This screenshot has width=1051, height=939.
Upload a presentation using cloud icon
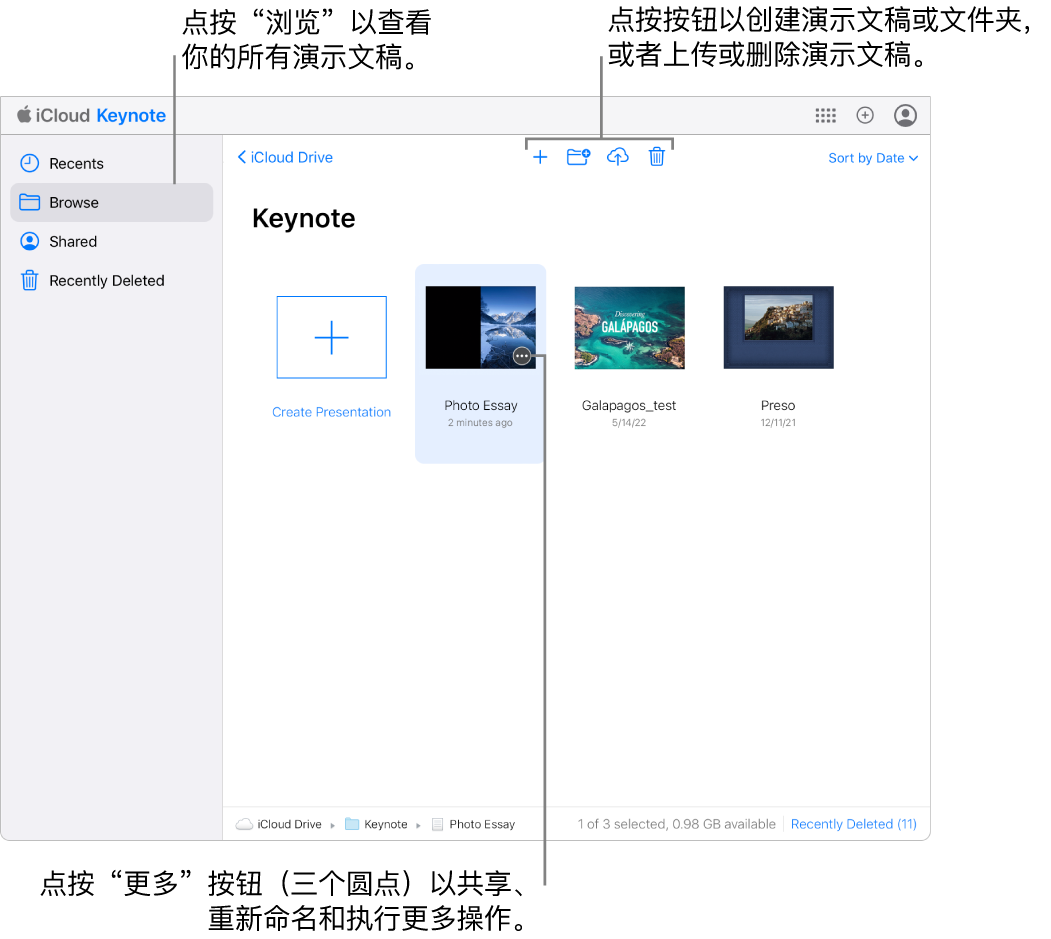point(617,157)
